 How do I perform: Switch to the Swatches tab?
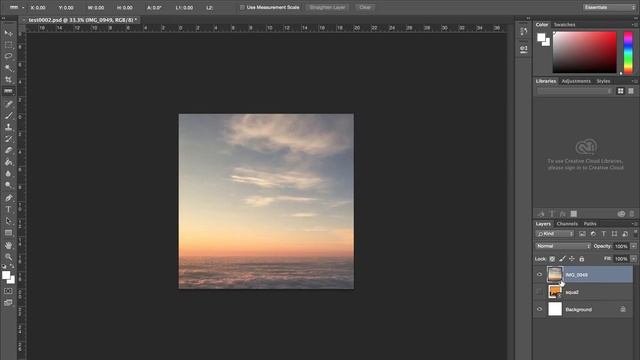pos(564,25)
